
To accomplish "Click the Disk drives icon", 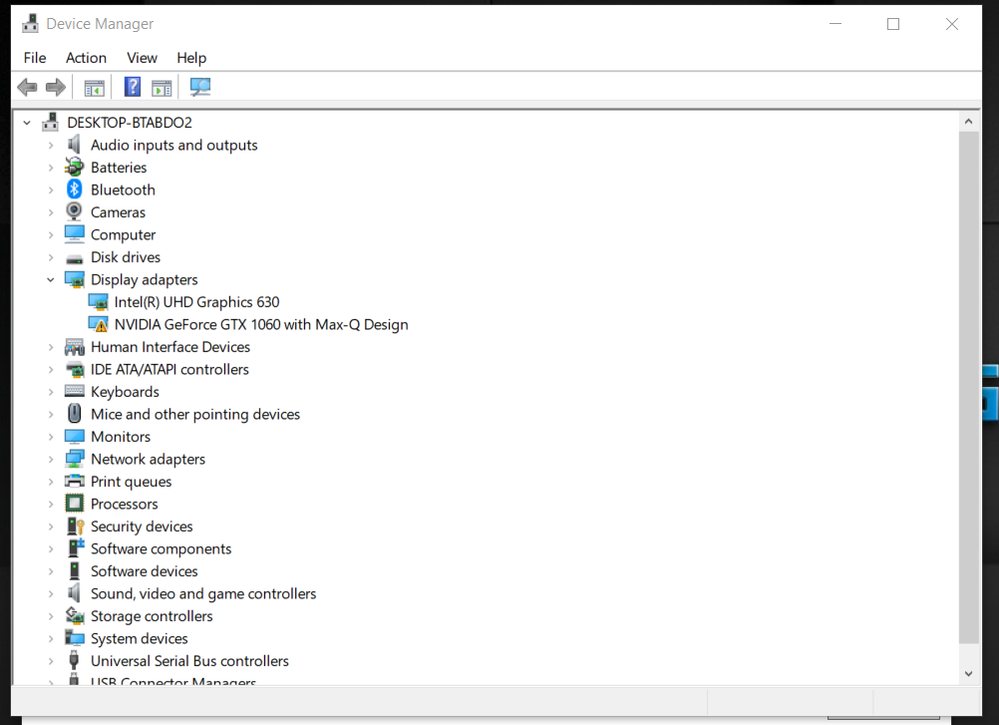I will pyautogui.click(x=75, y=258).
